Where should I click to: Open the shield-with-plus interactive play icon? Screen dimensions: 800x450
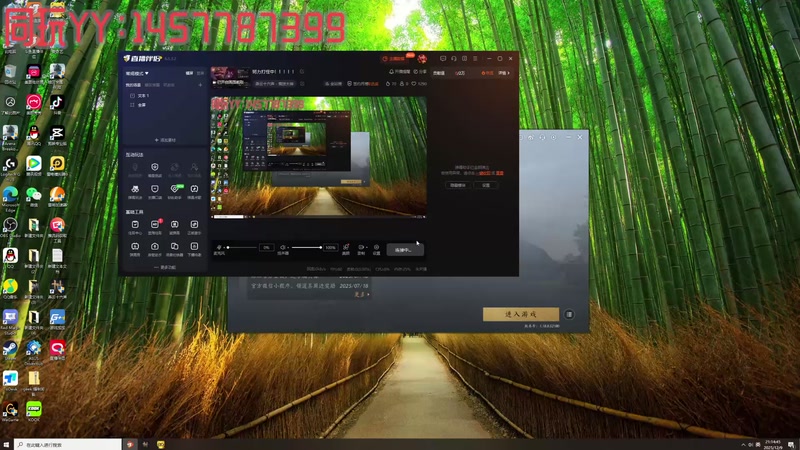click(155, 169)
